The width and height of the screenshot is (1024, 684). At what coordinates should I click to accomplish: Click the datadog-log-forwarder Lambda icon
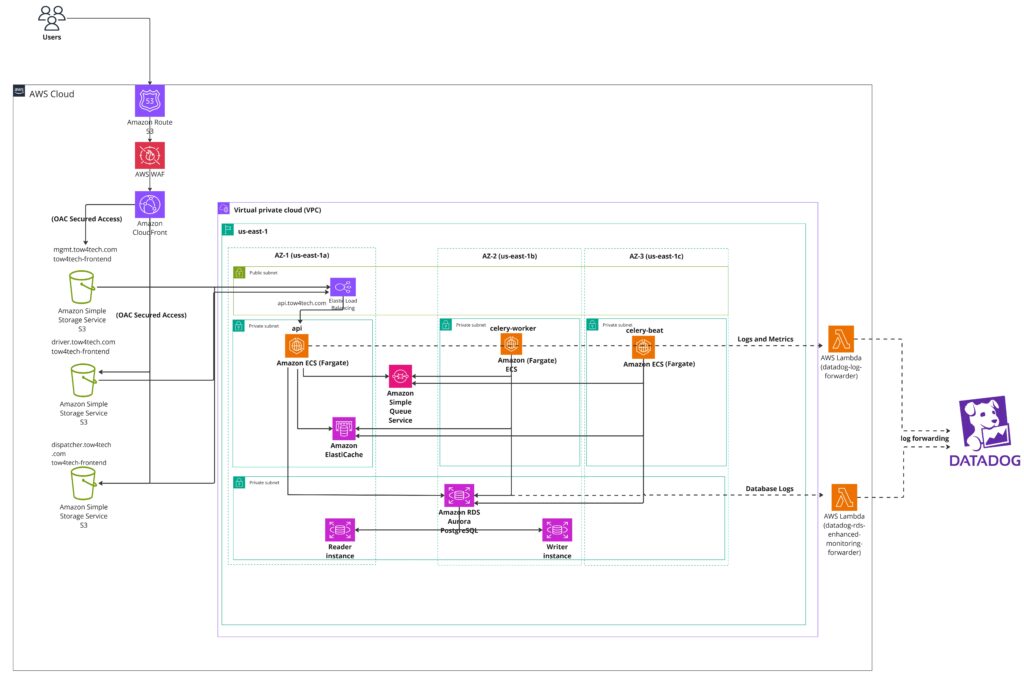[841, 339]
